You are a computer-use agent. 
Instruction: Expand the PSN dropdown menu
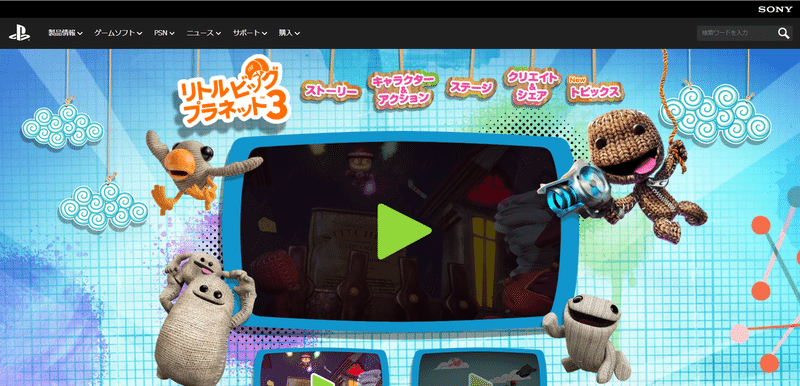[164, 33]
